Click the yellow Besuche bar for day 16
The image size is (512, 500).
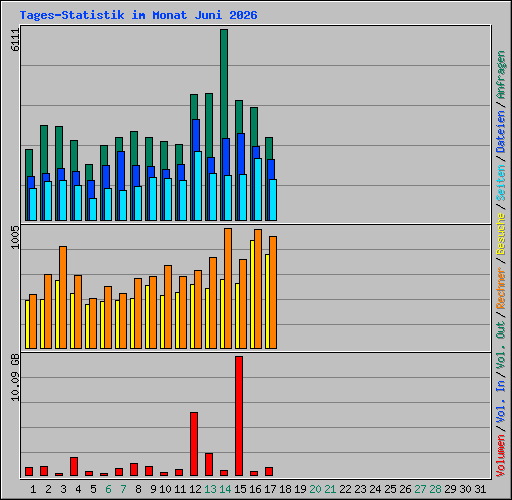[252, 294]
